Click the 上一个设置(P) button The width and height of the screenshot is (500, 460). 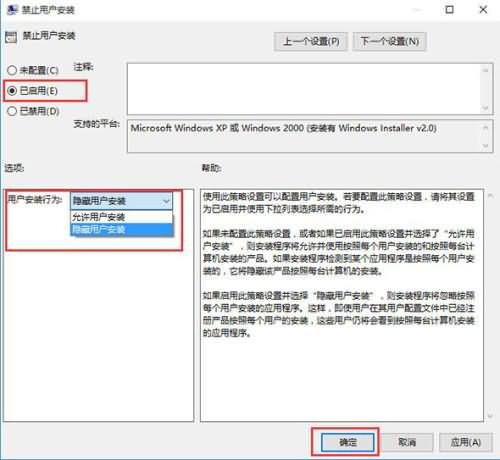click(x=311, y=42)
